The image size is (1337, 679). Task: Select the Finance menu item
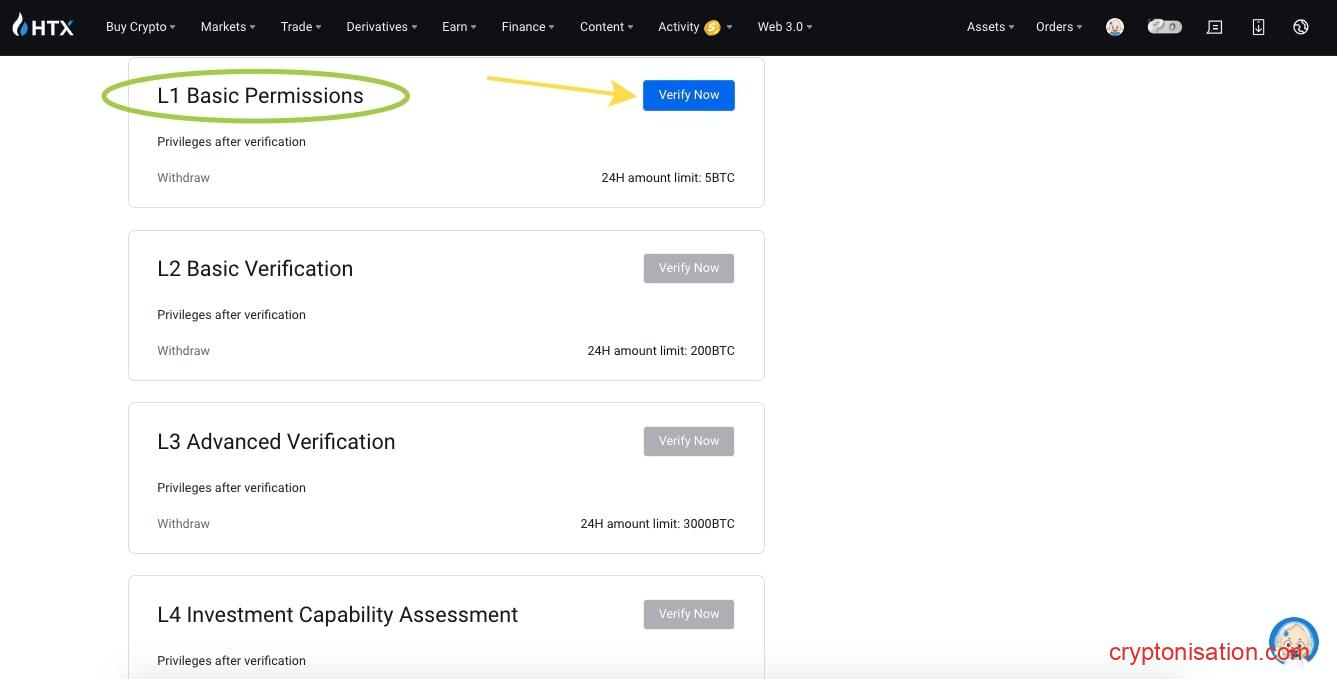point(527,27)
